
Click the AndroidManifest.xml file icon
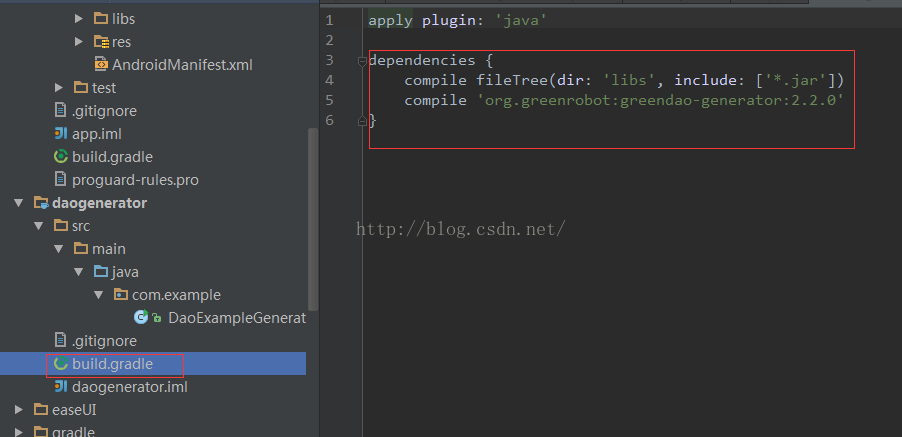coord(101,64)
